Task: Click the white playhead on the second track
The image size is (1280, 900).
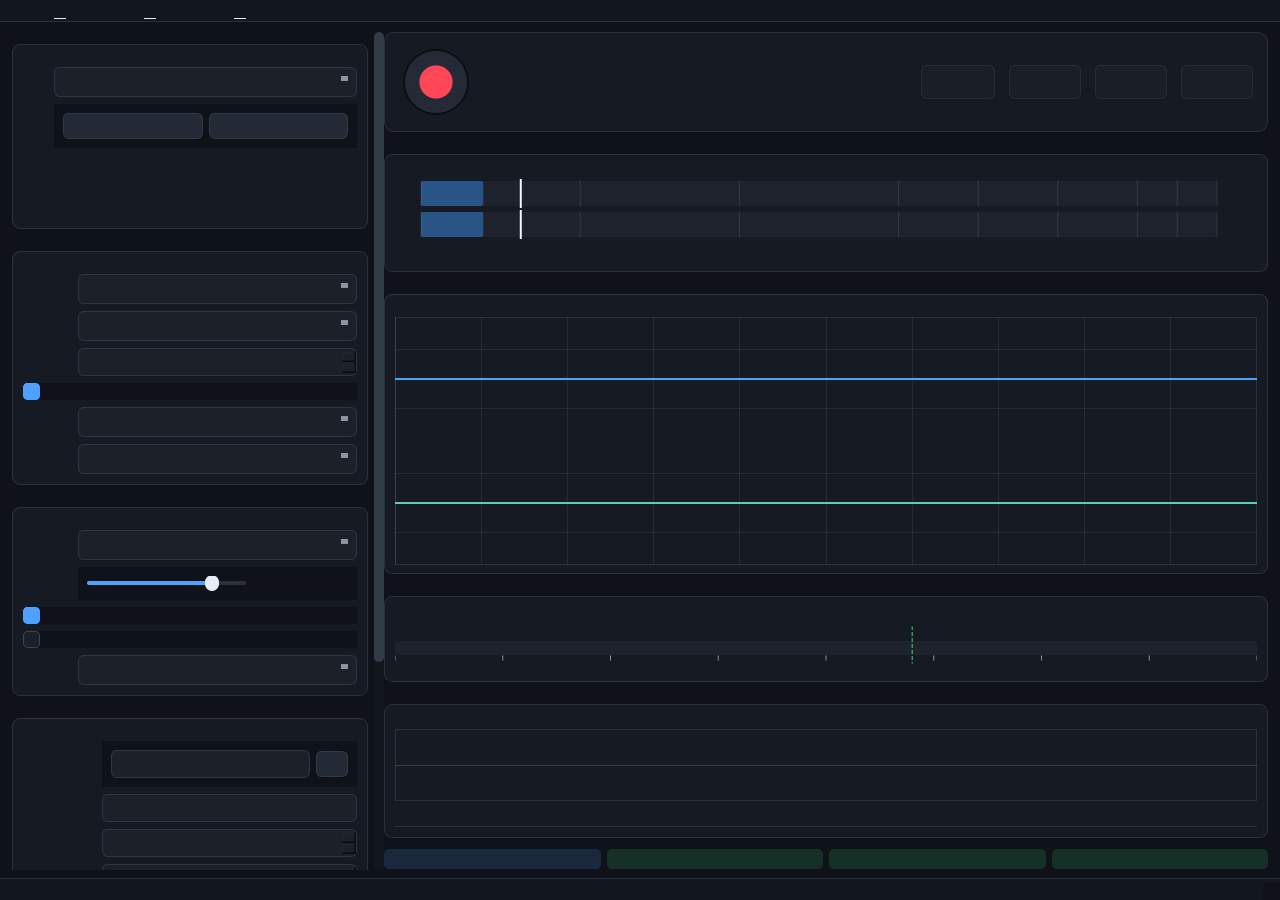Action: pos(521,224)
